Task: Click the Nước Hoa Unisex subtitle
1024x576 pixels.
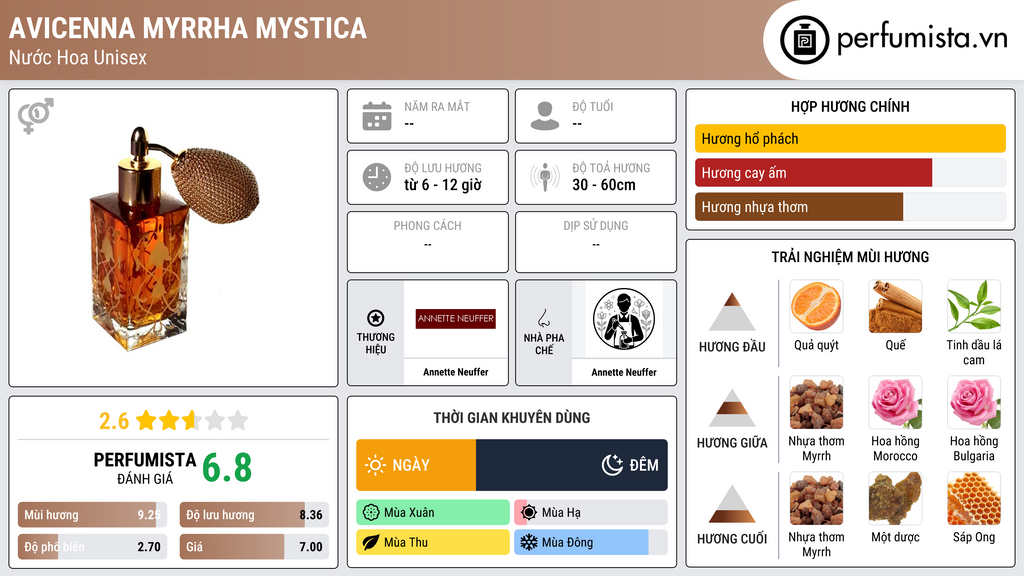Action: pyautogui.click(x=78, y=58)
